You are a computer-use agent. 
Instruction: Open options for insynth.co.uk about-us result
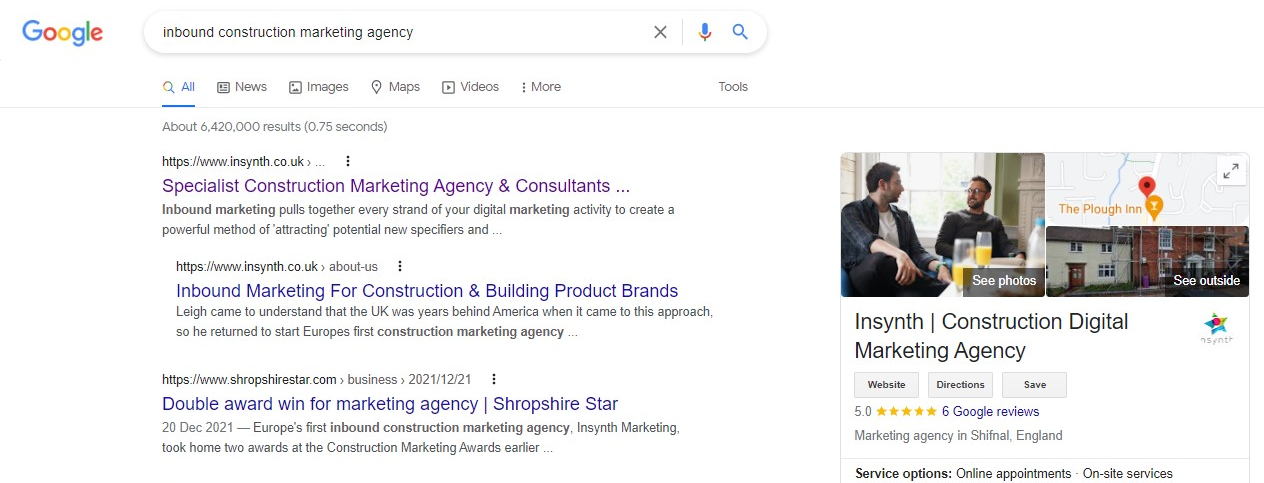tap(400, 266)
